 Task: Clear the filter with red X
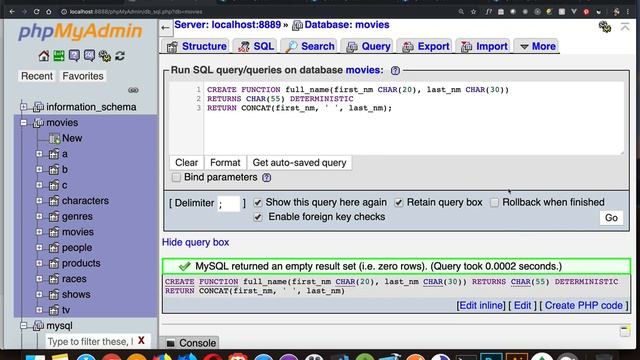click(x=141, y=340)
